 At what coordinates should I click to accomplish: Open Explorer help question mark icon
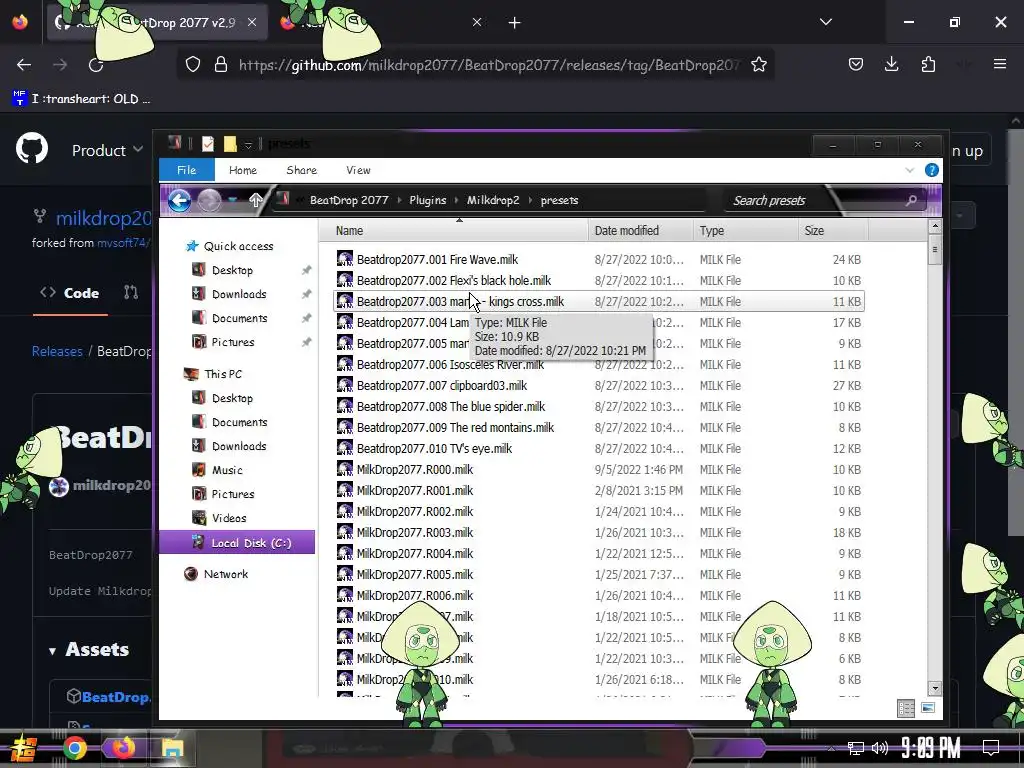[932, 170]
